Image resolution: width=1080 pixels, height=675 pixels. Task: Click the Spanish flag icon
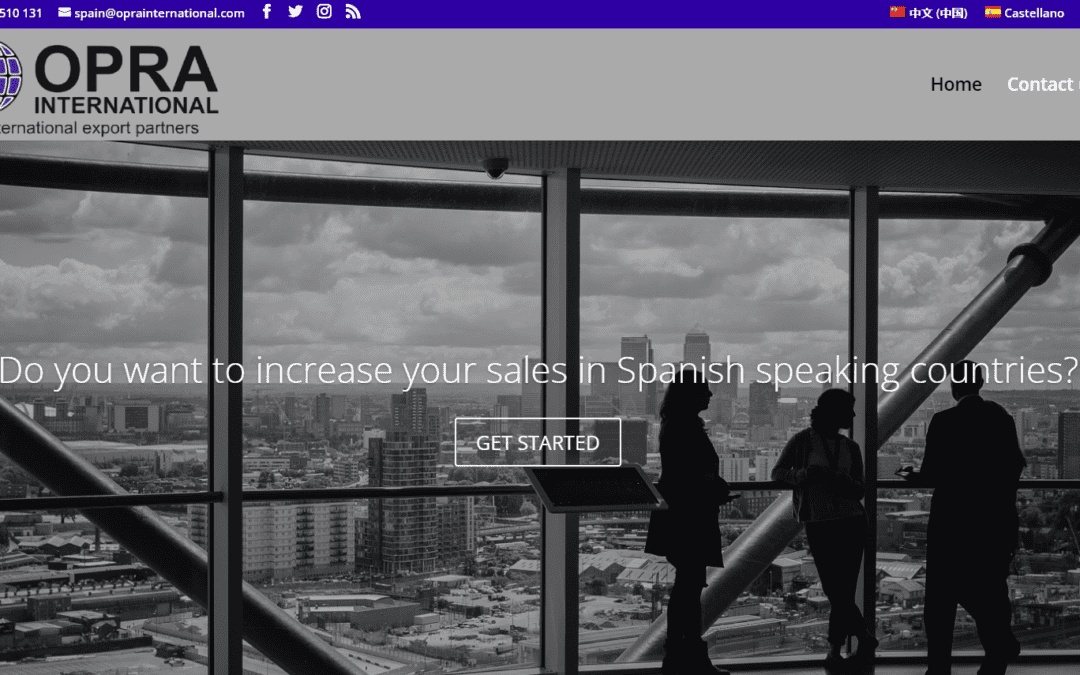point(993,12)
